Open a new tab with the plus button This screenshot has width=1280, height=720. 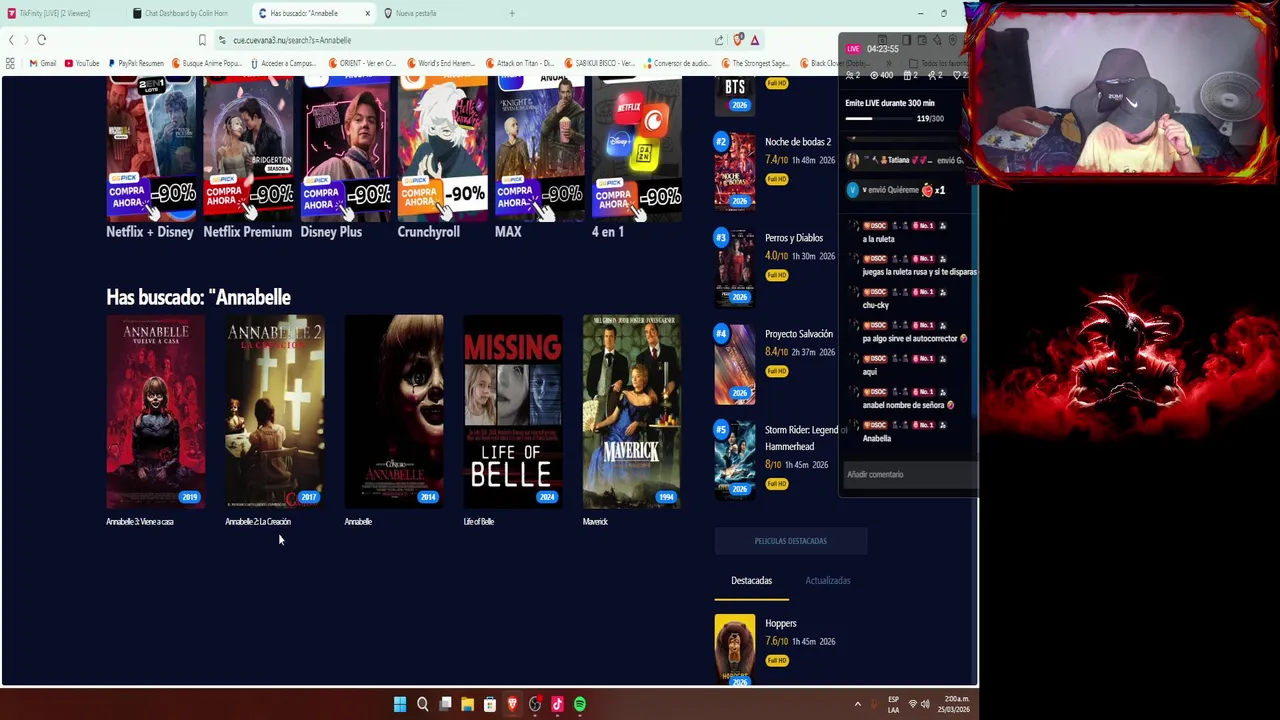pyautogui.click(x=511, y=13)
